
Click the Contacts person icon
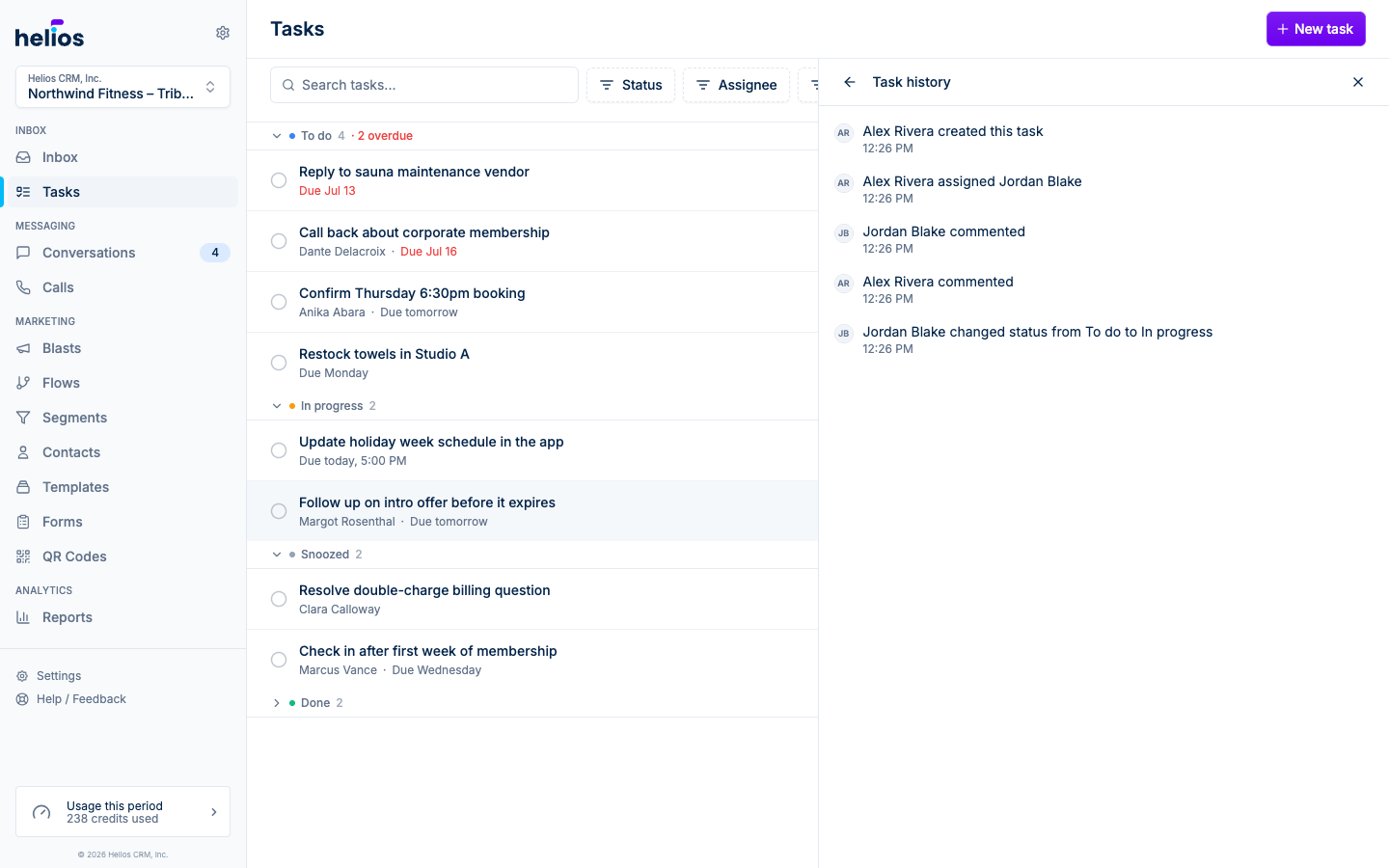23,452
